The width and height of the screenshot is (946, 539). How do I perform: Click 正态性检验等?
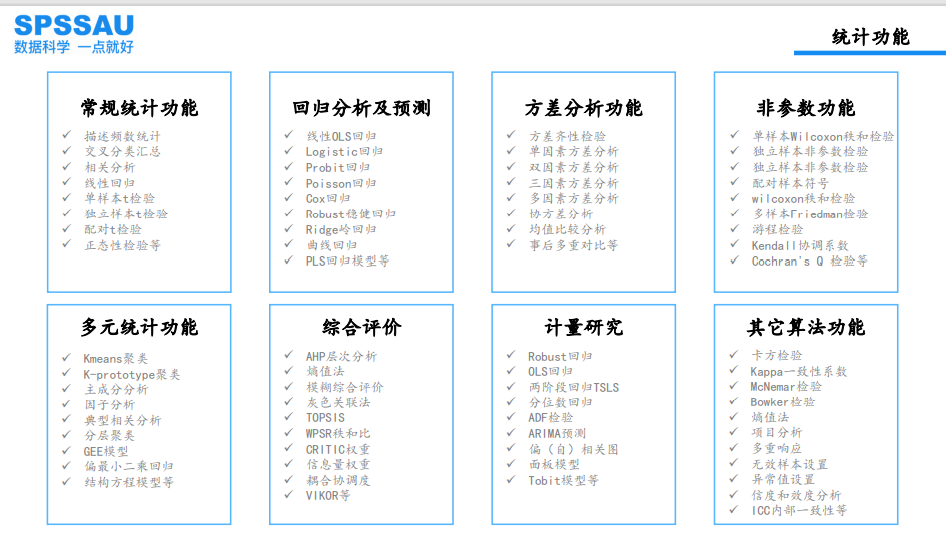click(x=122, y=245)
